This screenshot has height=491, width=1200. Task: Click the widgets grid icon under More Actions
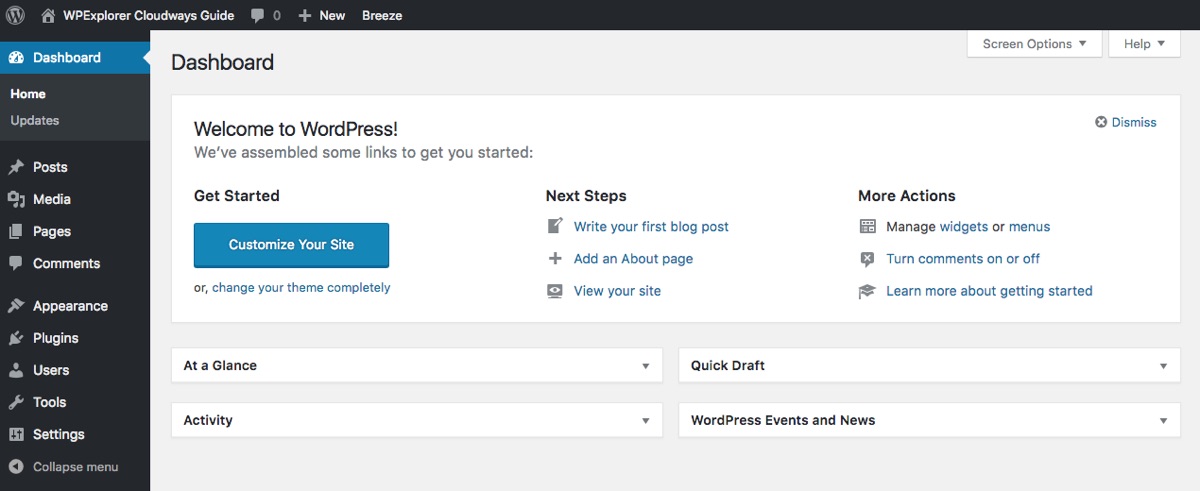point(867,227)
